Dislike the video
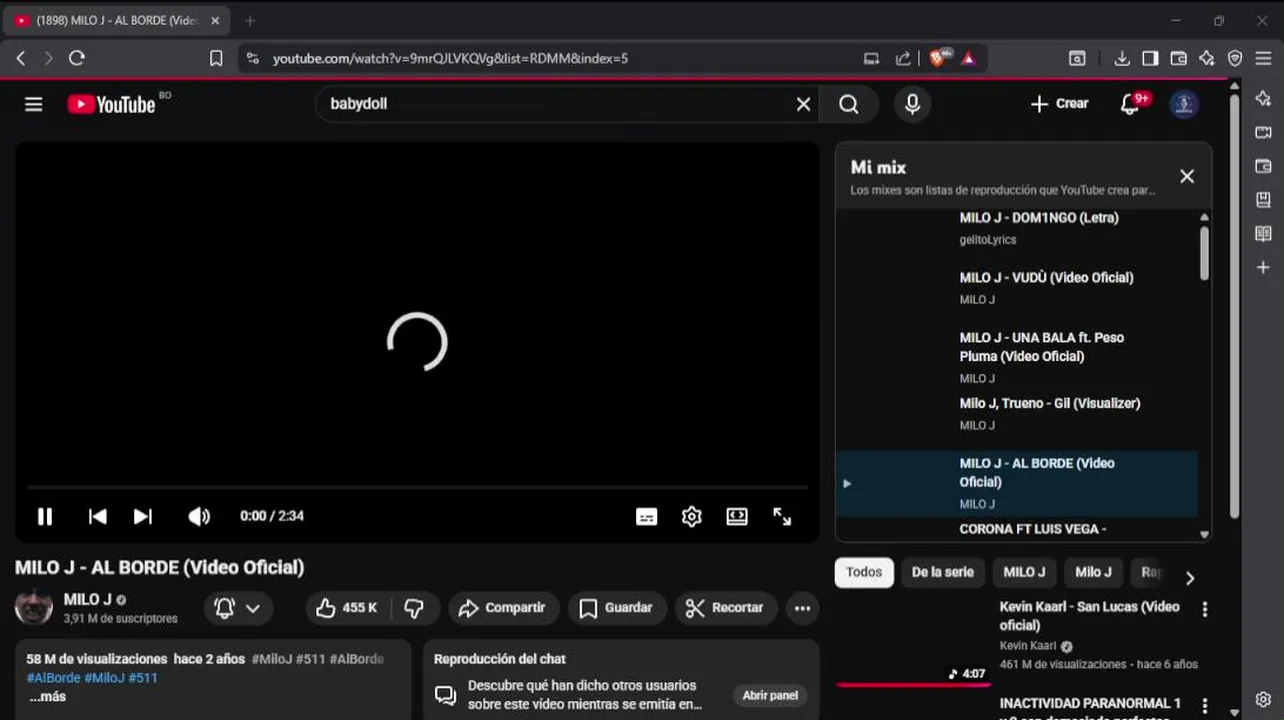Image resolution: width=1284 pixels, height=720 pixels. (414, 608)
